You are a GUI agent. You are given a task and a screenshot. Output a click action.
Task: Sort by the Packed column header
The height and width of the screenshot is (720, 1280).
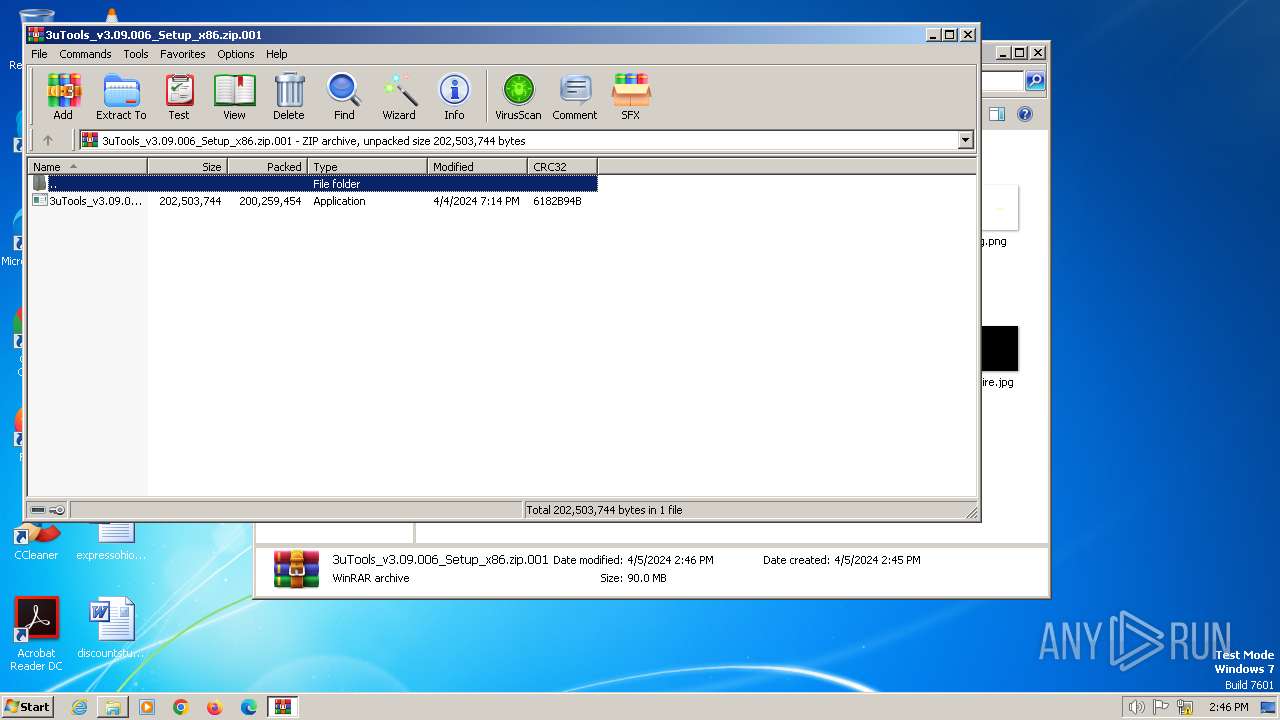point(267,167)
